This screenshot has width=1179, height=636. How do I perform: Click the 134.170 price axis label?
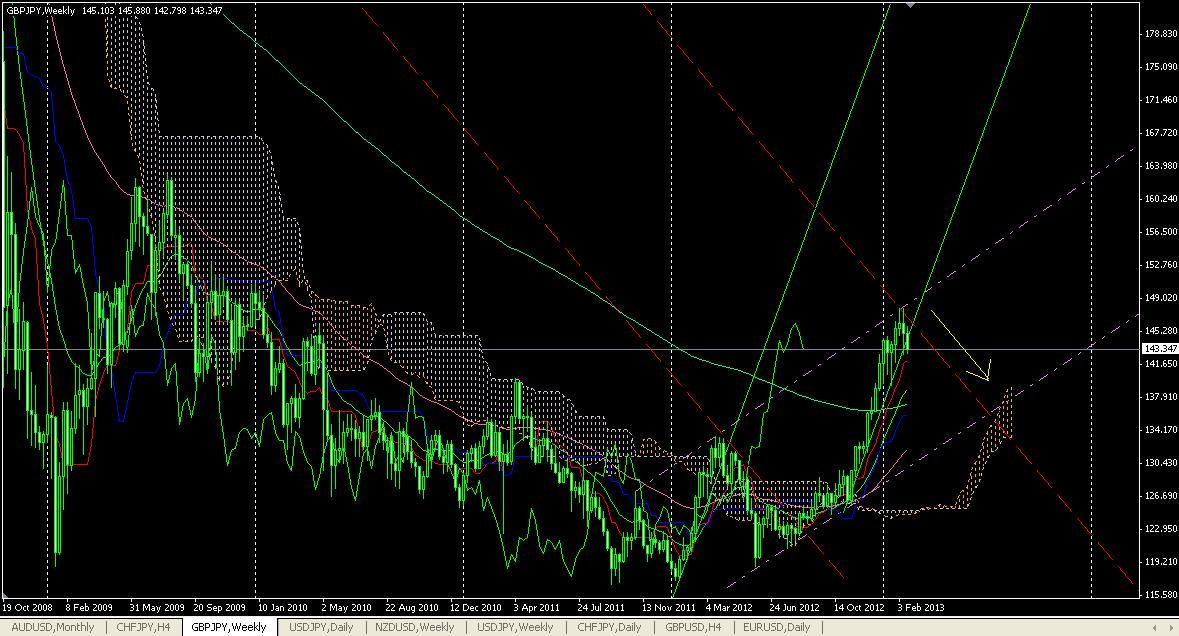pyautogui.click(x=1161, y=429)
